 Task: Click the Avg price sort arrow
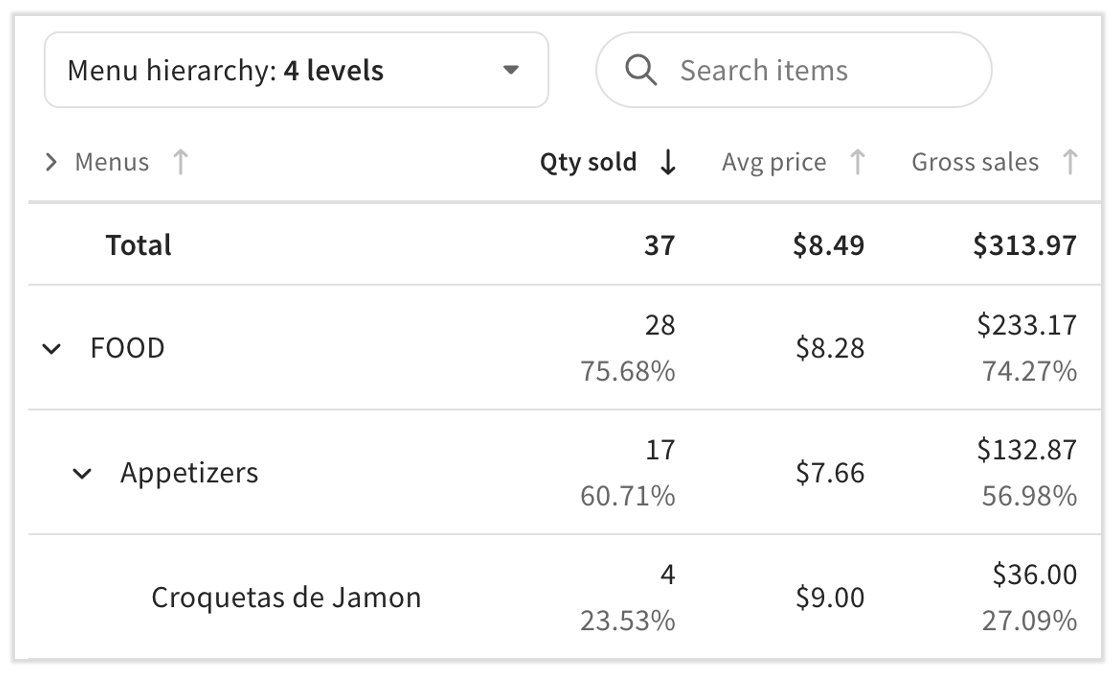[x=857, y=163]
